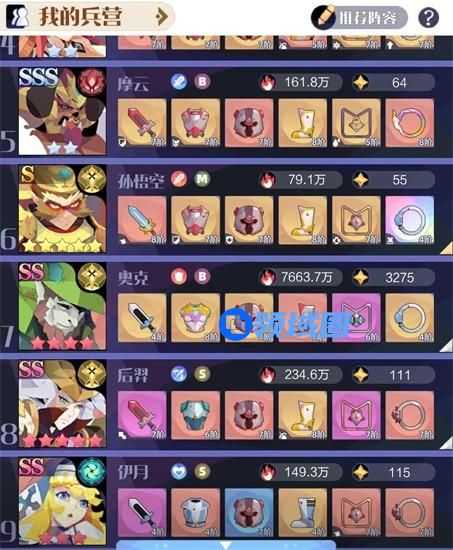
Task: Click the 推荐阵容 recommended lineup button
Action: [x=359, y=17]
